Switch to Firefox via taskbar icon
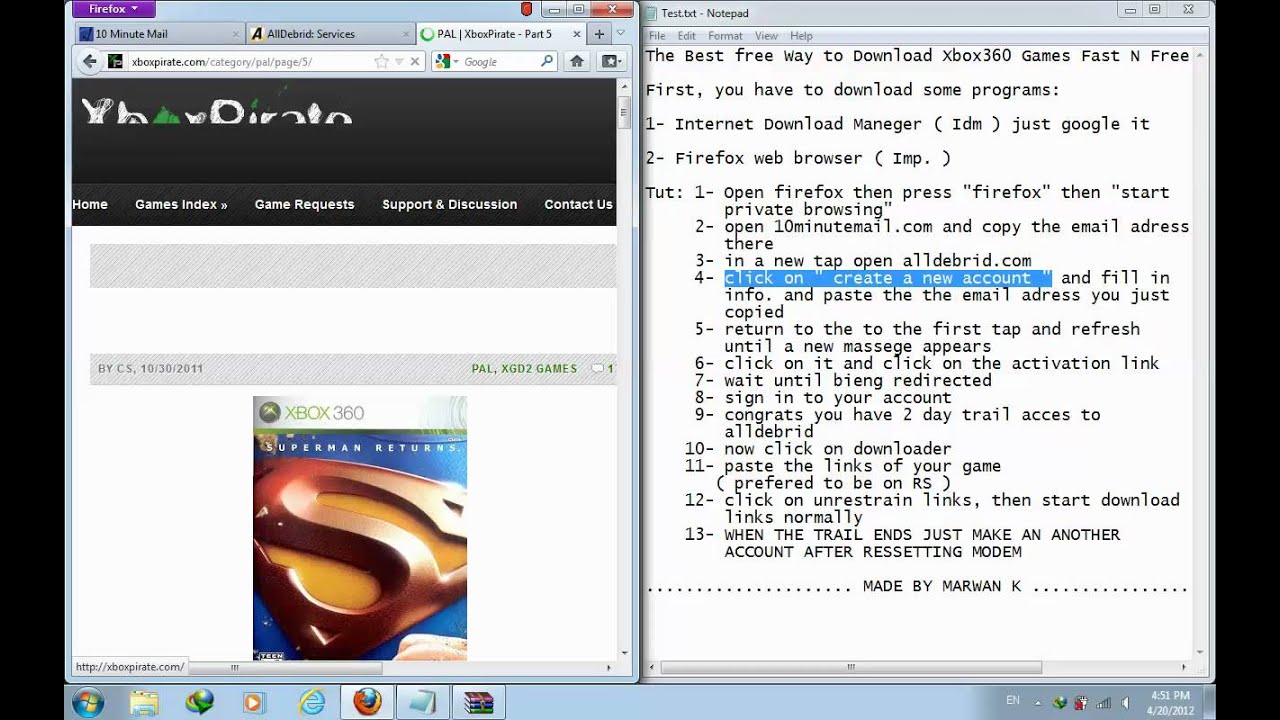 coord(367,702)
